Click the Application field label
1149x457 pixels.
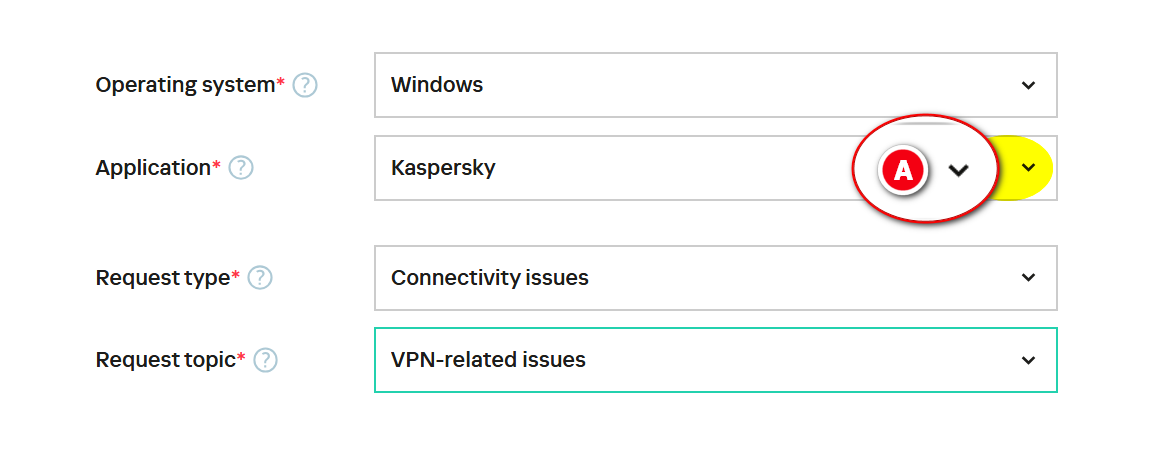(x=153, y=168)
